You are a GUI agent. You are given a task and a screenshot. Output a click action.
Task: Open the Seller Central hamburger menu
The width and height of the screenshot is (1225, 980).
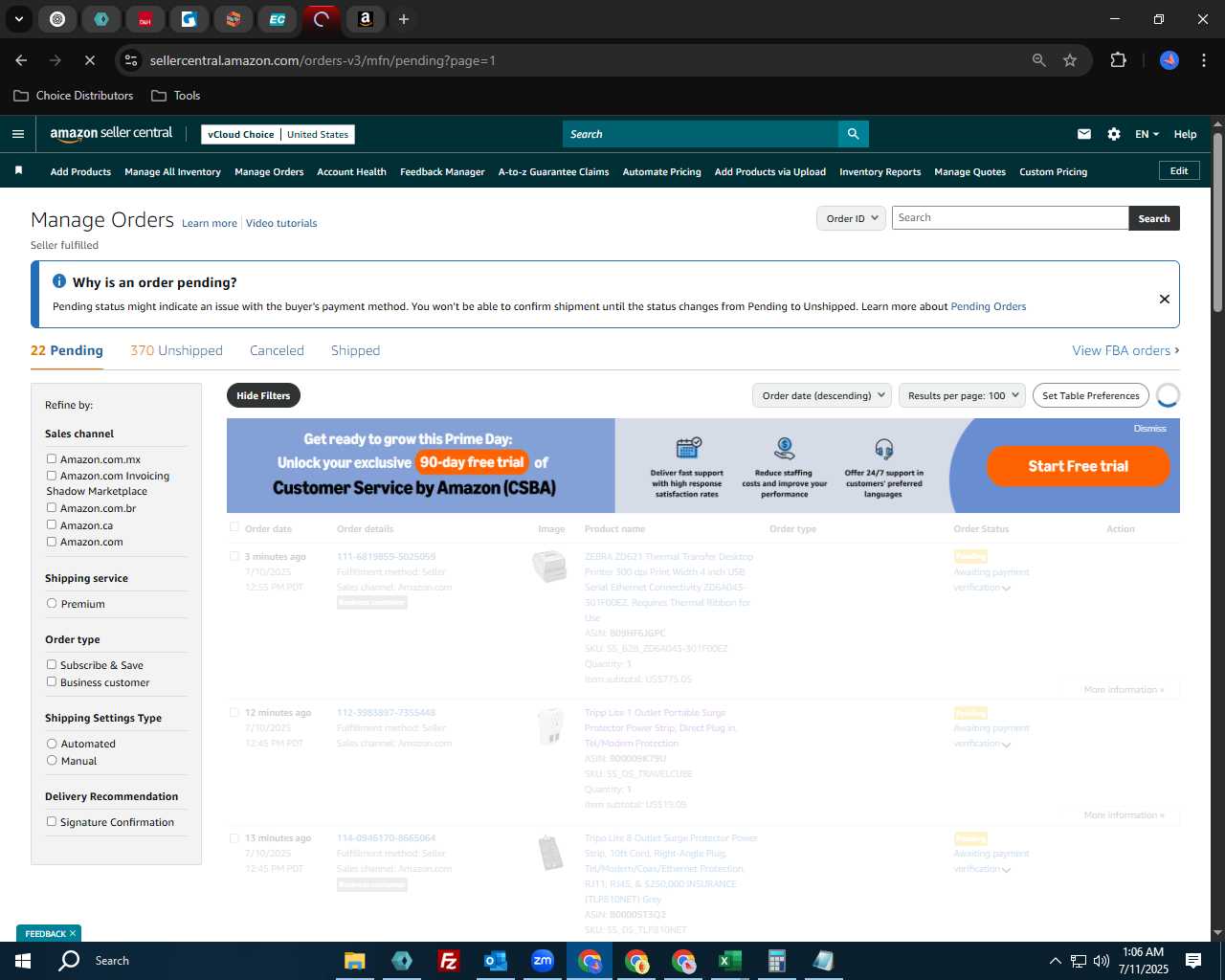[17, 134]
